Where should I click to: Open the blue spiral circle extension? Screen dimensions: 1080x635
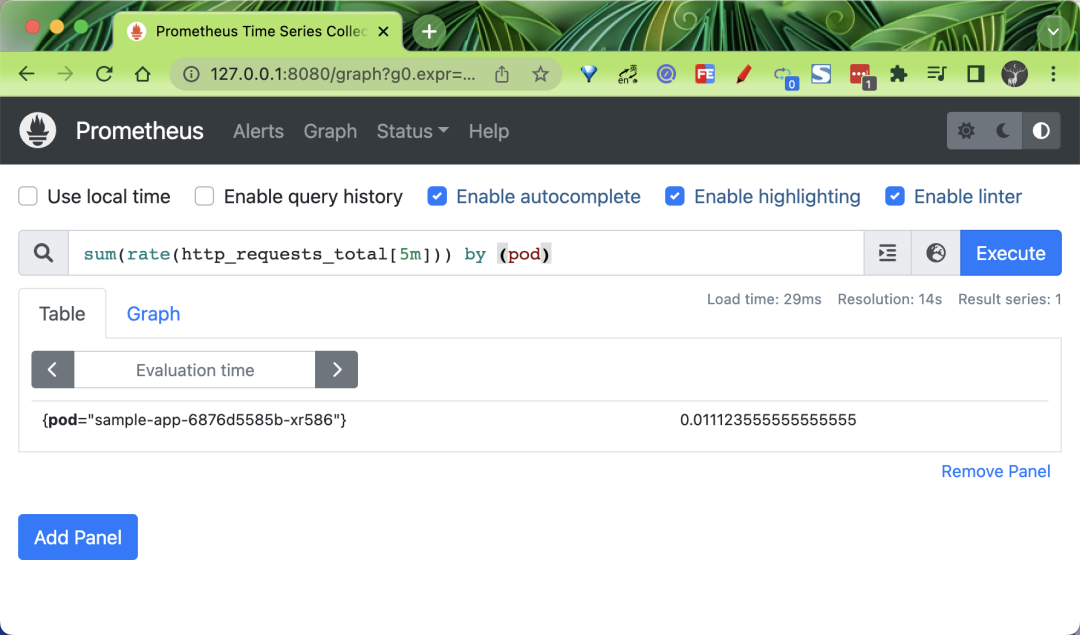click(666, 74)
